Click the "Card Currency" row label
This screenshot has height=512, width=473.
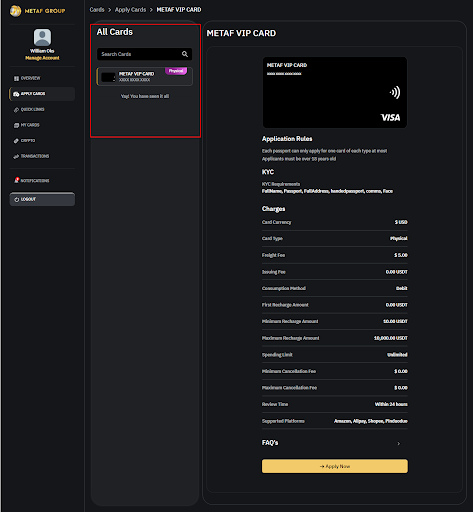click(x=276, y=222)
